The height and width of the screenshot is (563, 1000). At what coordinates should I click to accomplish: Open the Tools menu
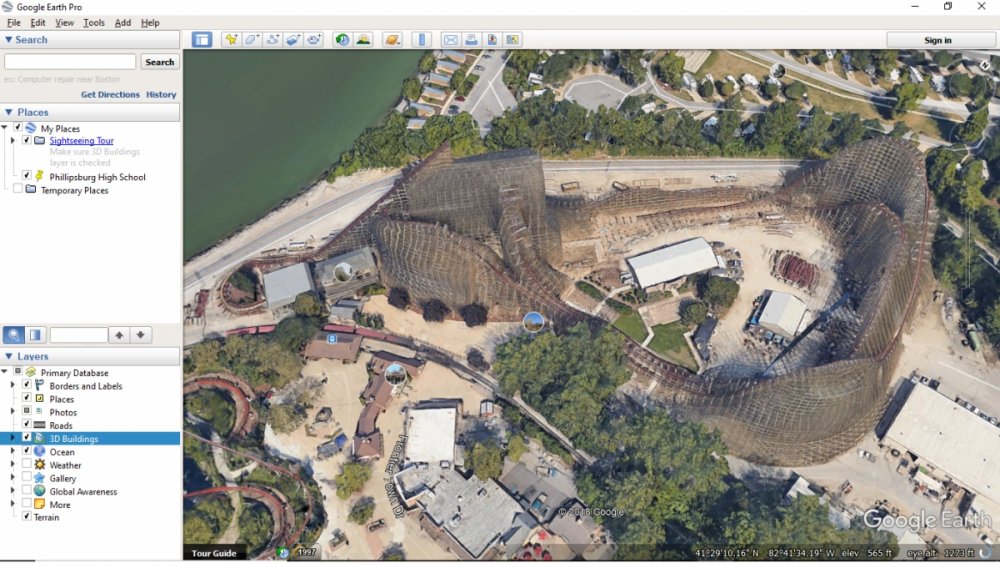pyautogui.click(x=93, y=22)
